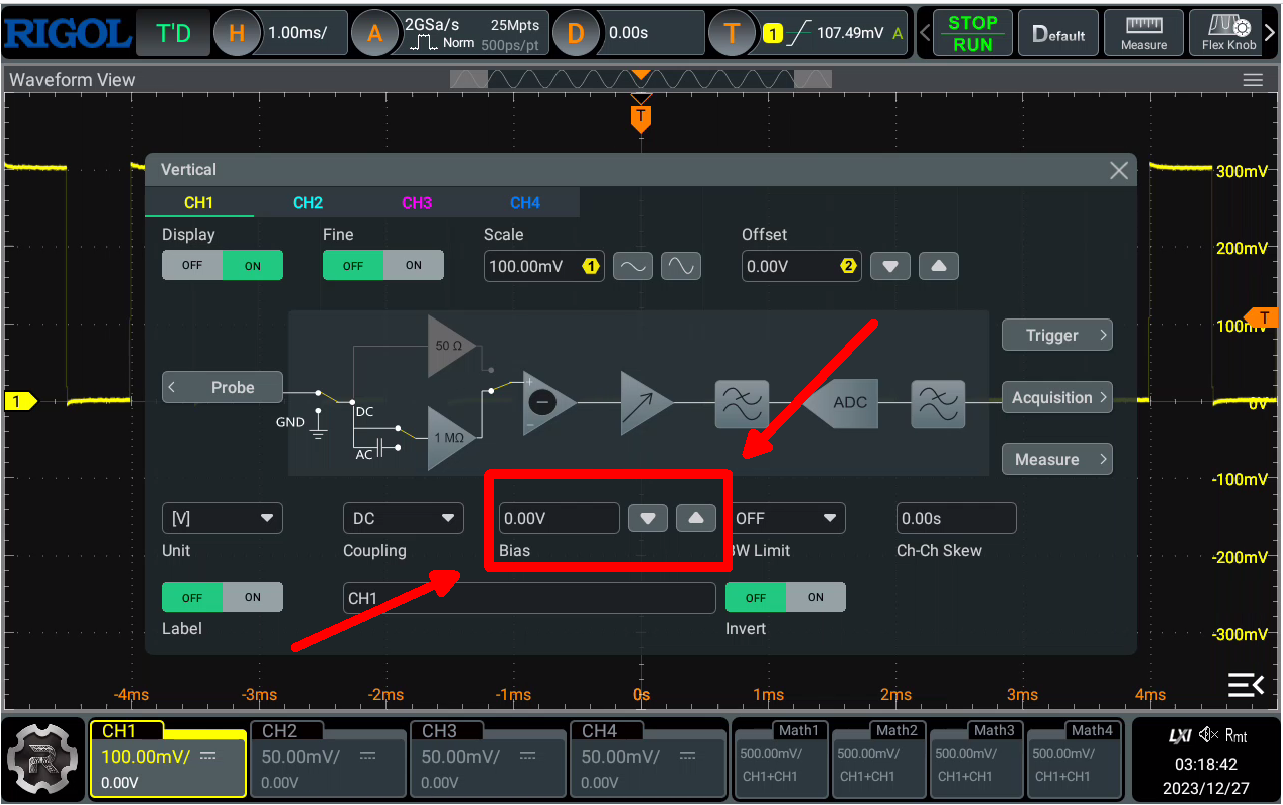Open the Measure tool icon

pos(1144,33)
